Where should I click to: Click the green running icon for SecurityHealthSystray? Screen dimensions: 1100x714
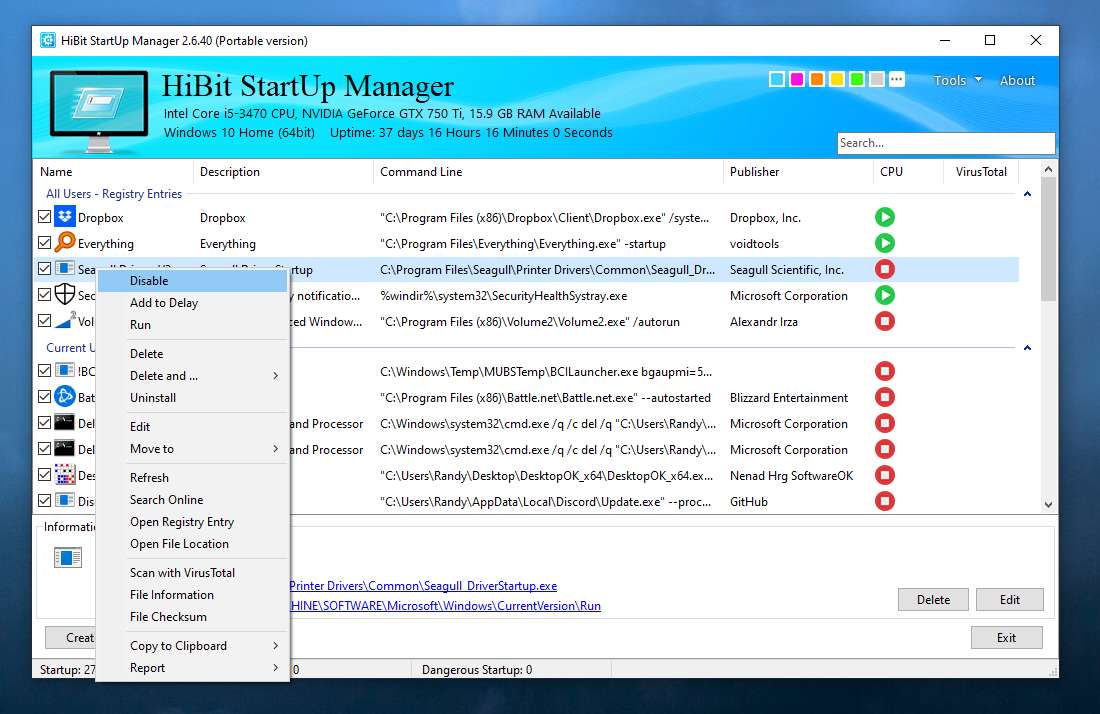click(x=885, y=295)
